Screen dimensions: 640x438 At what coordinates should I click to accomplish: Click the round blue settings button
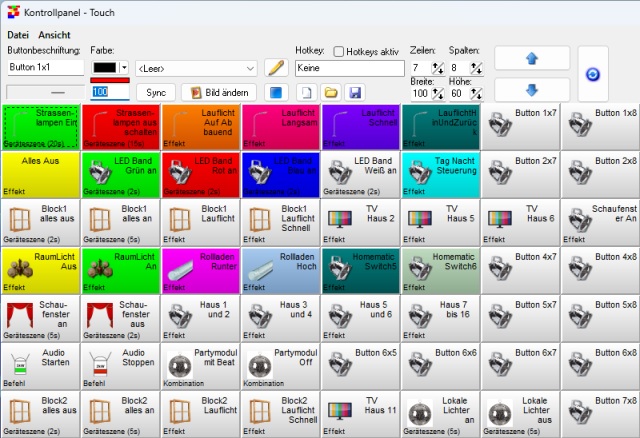click(591, 74)
